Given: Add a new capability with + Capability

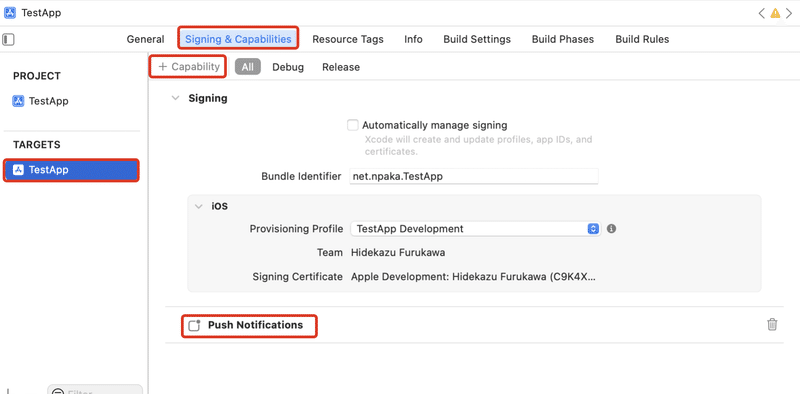Looking at the screenshot, I should tap(189, 67).
